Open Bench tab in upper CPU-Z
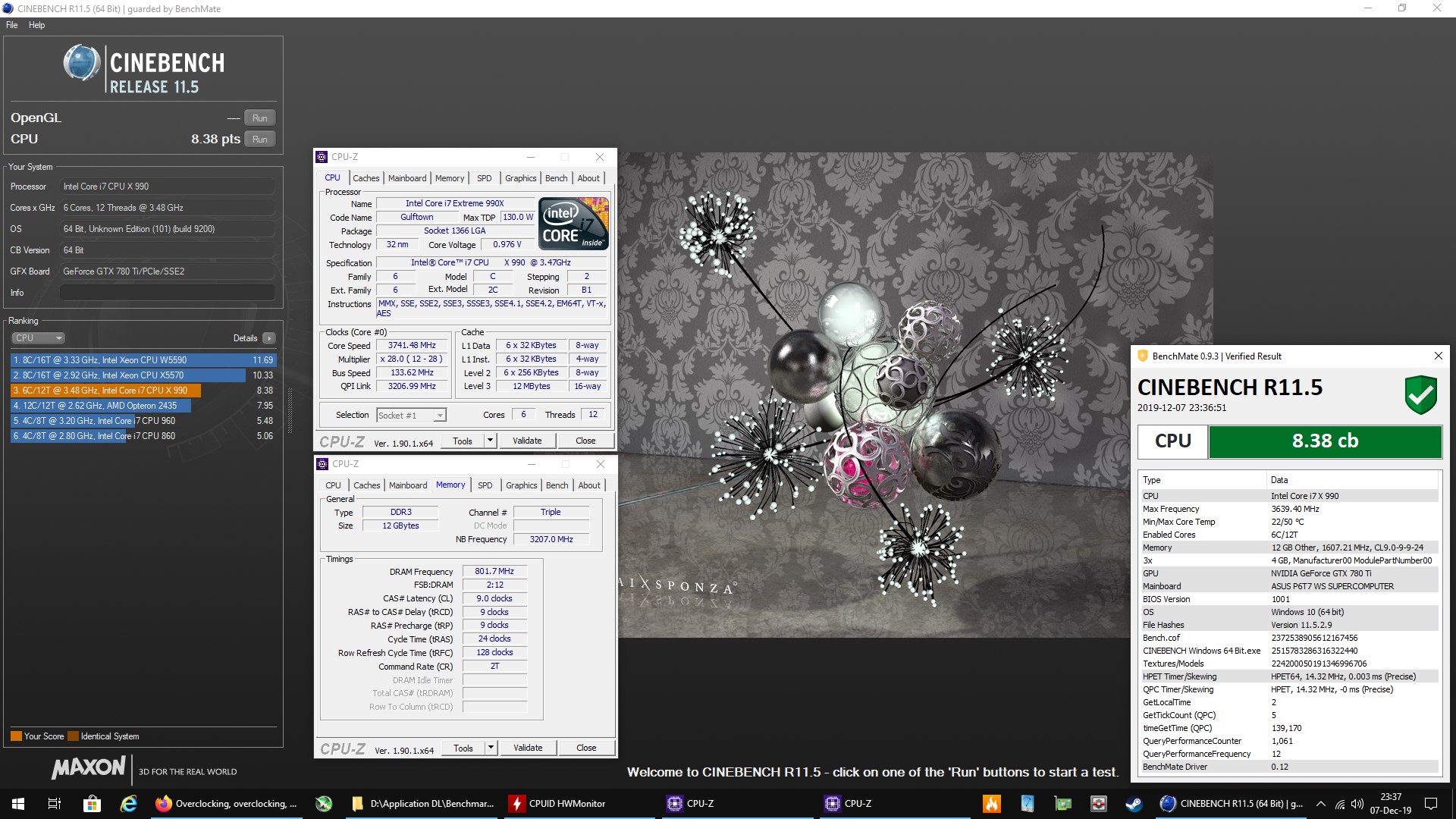 click(557, 178)
